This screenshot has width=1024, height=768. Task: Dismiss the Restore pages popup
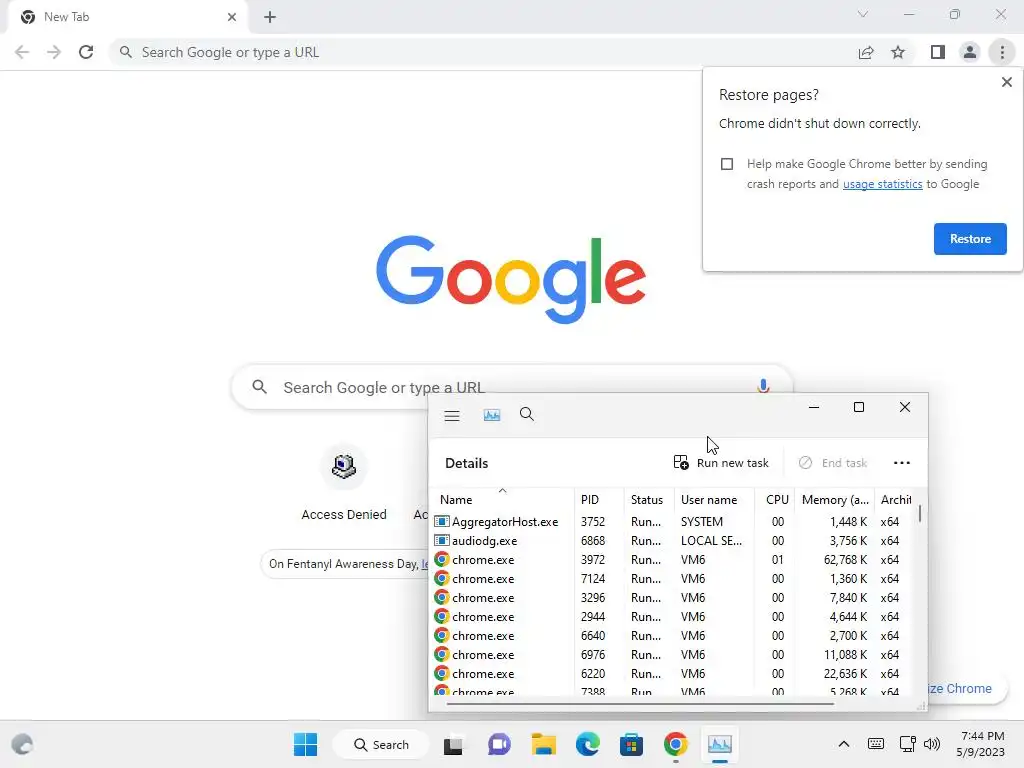click(x=1006, y=82)
